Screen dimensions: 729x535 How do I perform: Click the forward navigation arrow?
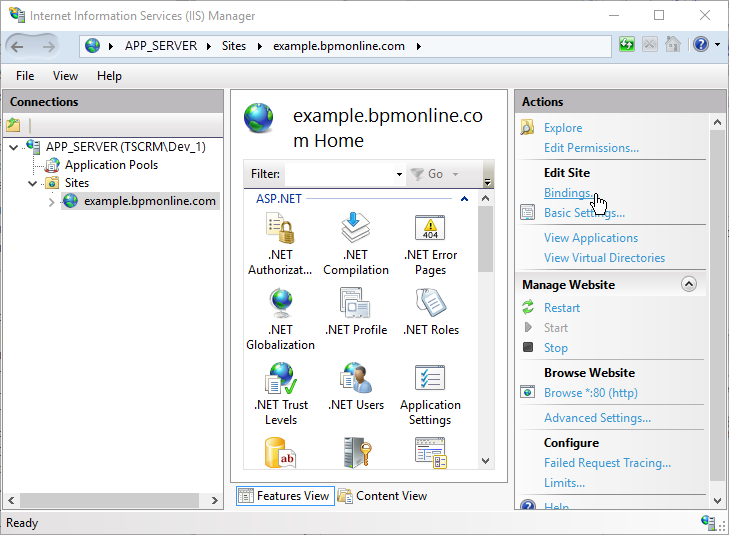tap(48, 46)
